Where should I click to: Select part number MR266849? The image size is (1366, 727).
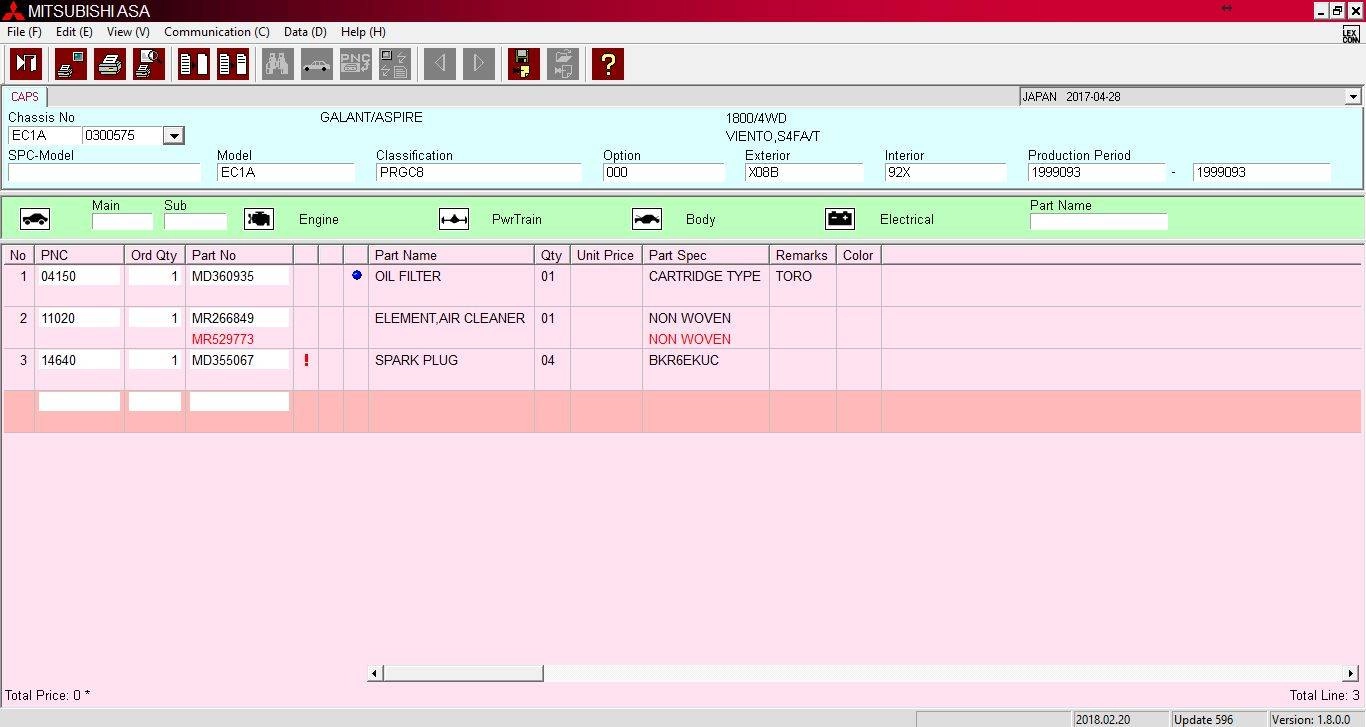239,318
